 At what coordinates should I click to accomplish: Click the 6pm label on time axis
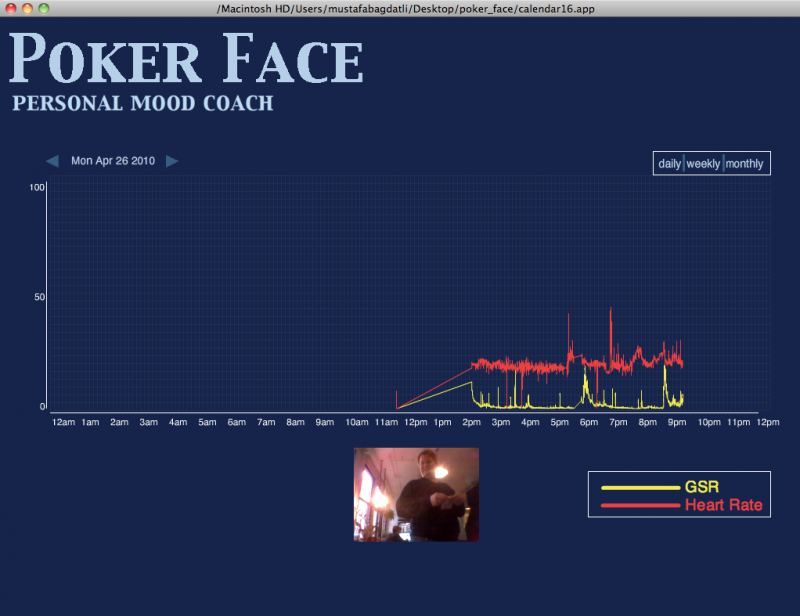(x=589, y=422)
